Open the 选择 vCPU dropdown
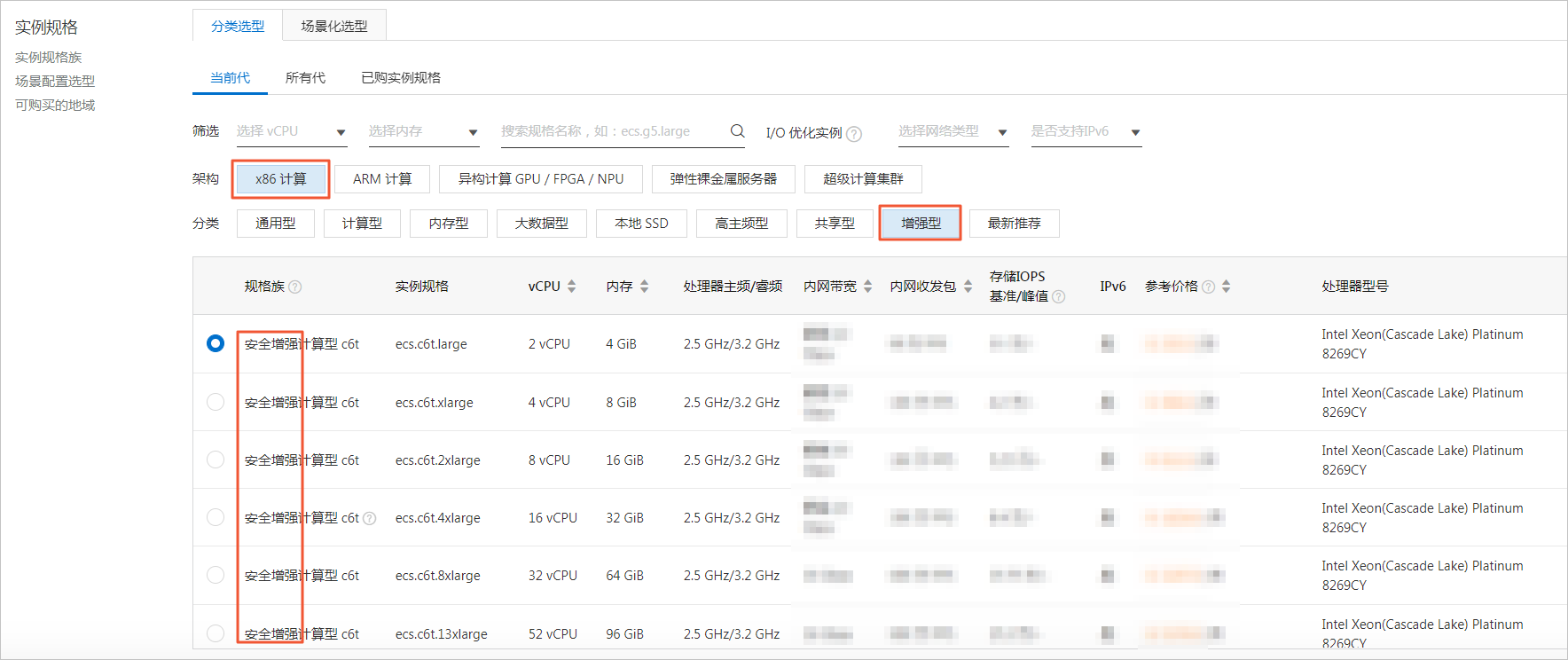The width and height of the screenshot is (1568, 660). [292, 131]
